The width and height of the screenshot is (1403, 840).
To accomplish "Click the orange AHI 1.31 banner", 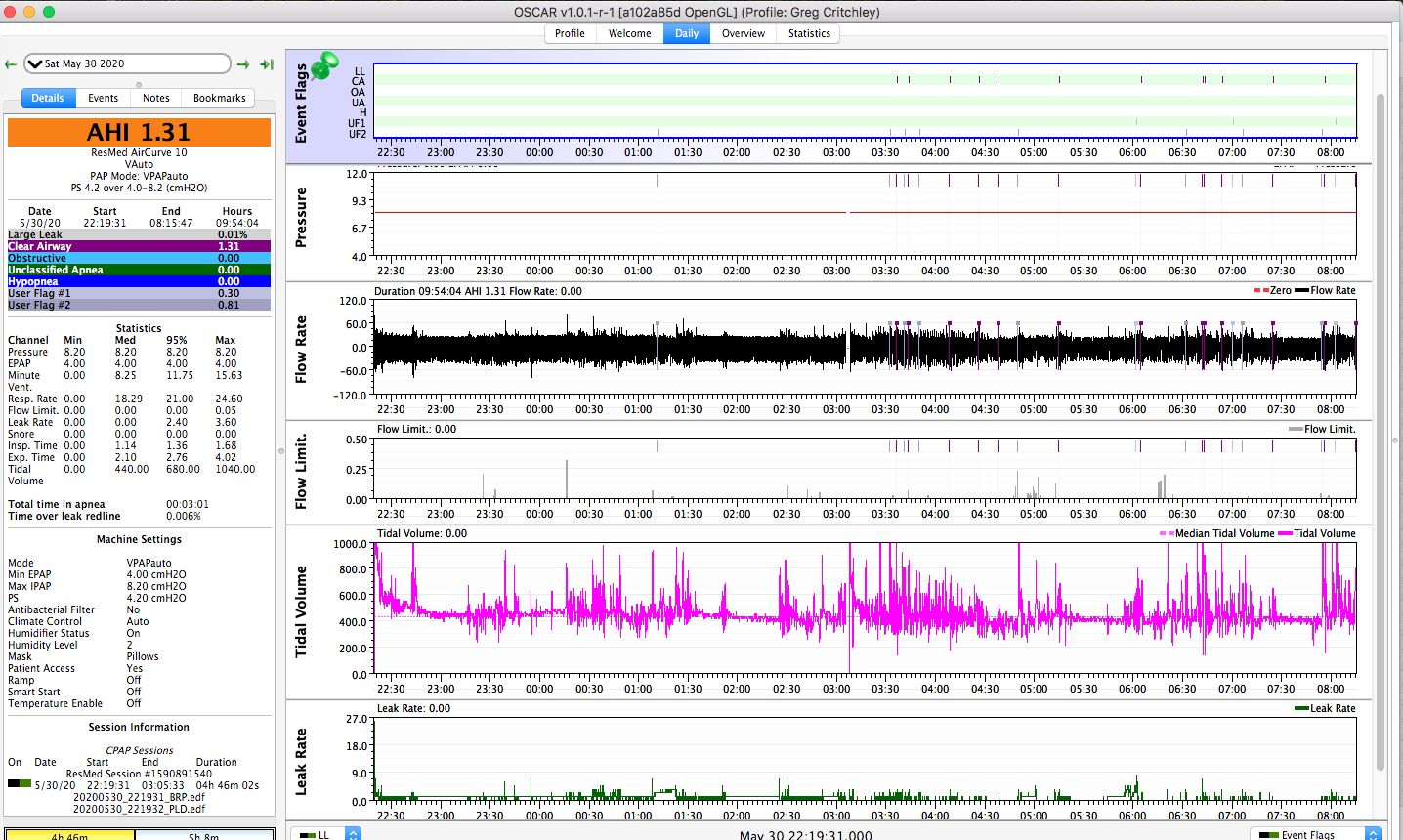I will pos(139,132).
